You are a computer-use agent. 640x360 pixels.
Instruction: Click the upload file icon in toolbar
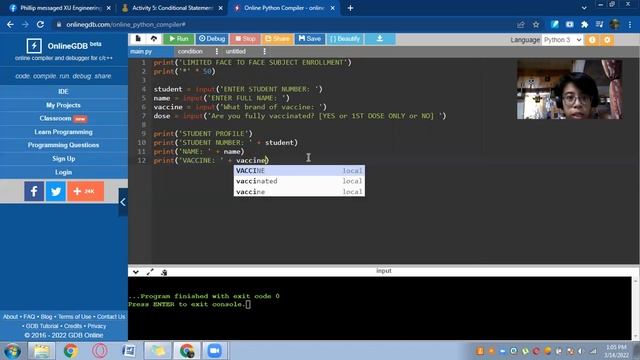(x=153, y=39)
